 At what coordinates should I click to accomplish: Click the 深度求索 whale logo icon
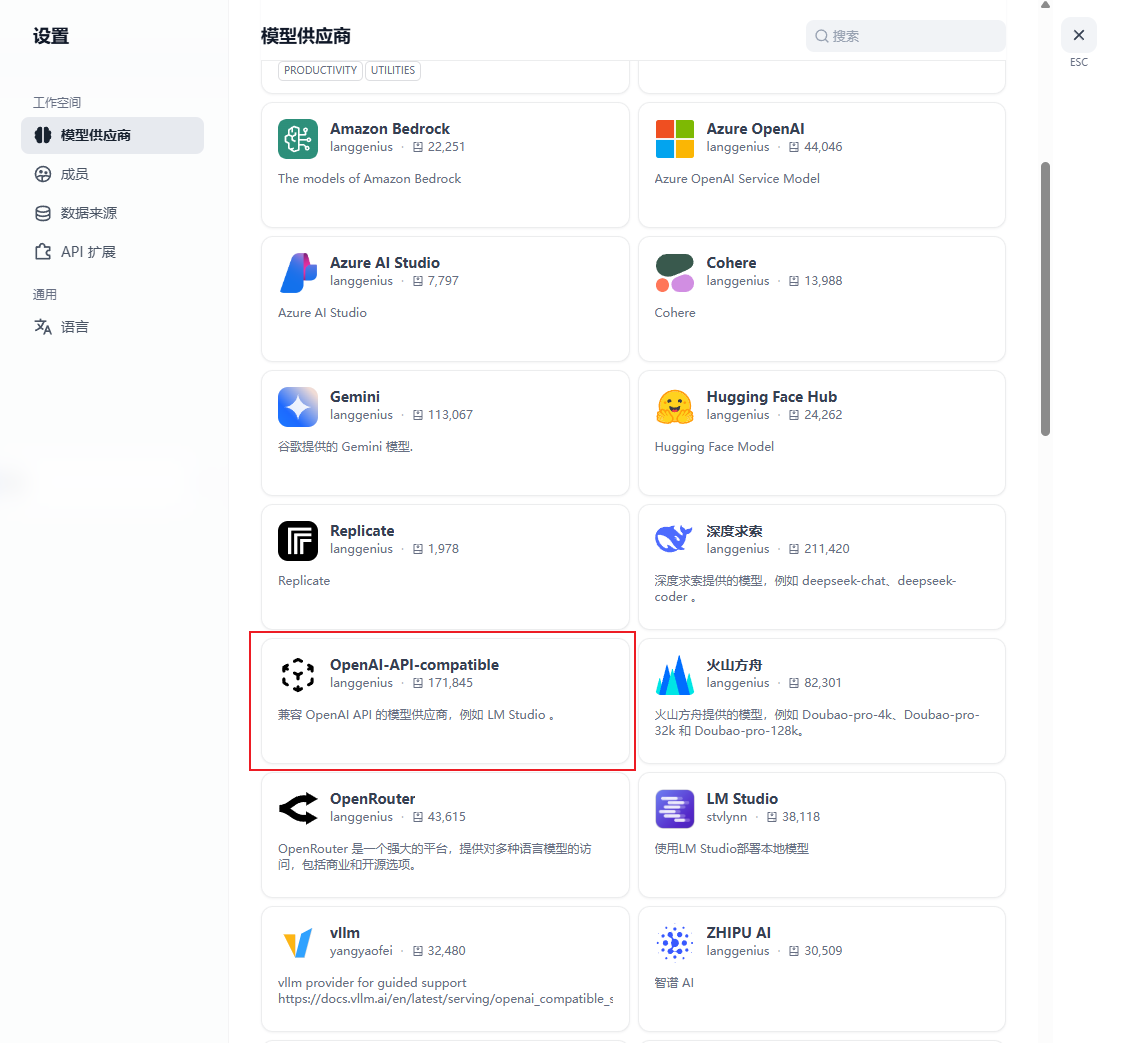point(674,541)
